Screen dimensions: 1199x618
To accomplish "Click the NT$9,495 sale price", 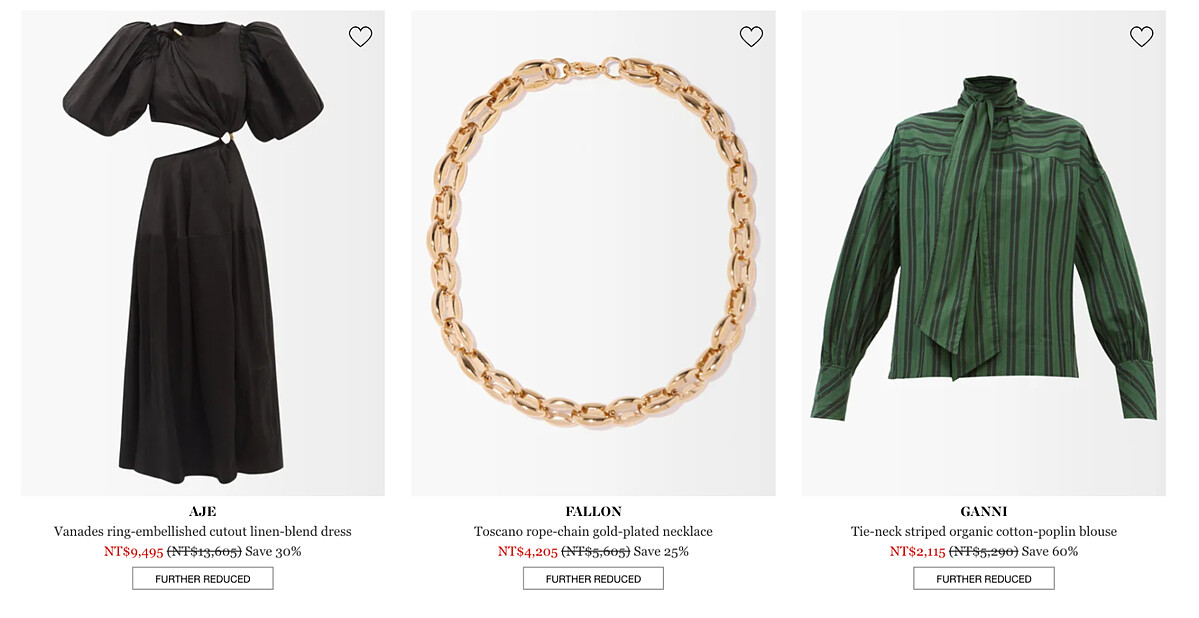I will pyautogui.click(x=134, y=551).
